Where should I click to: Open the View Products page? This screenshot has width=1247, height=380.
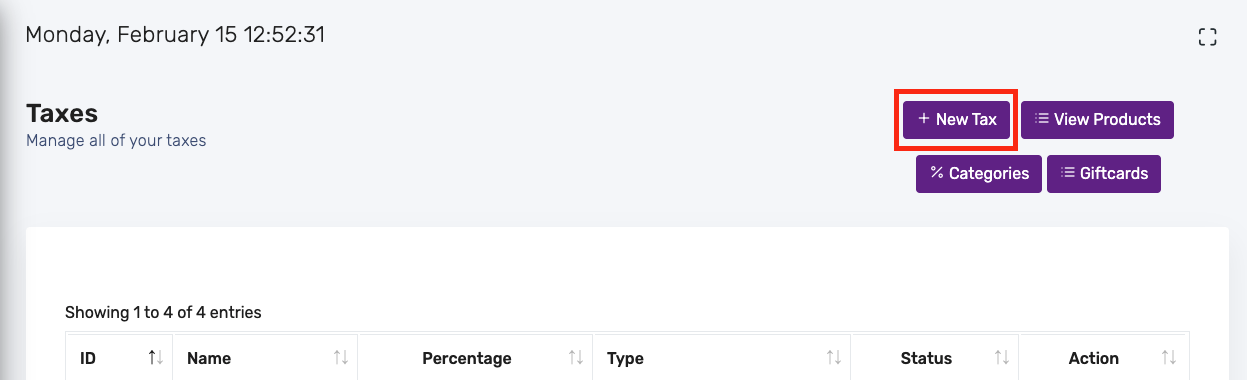(1097, 119)
